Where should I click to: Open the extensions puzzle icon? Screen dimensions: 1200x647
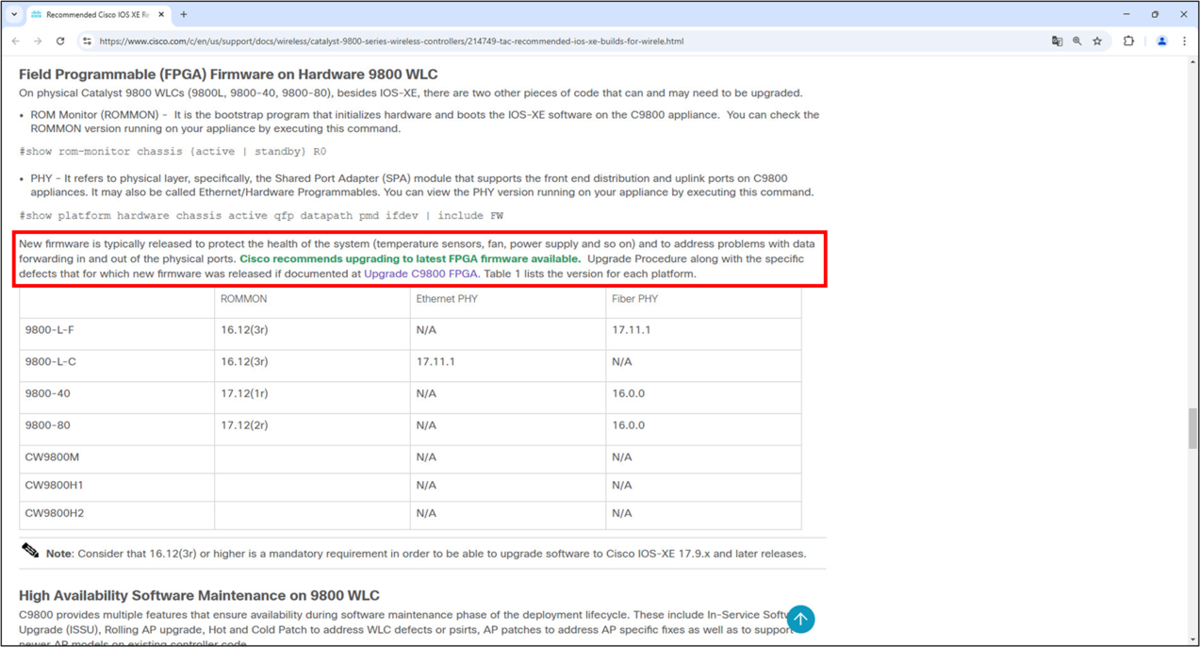pos(1129,41)
